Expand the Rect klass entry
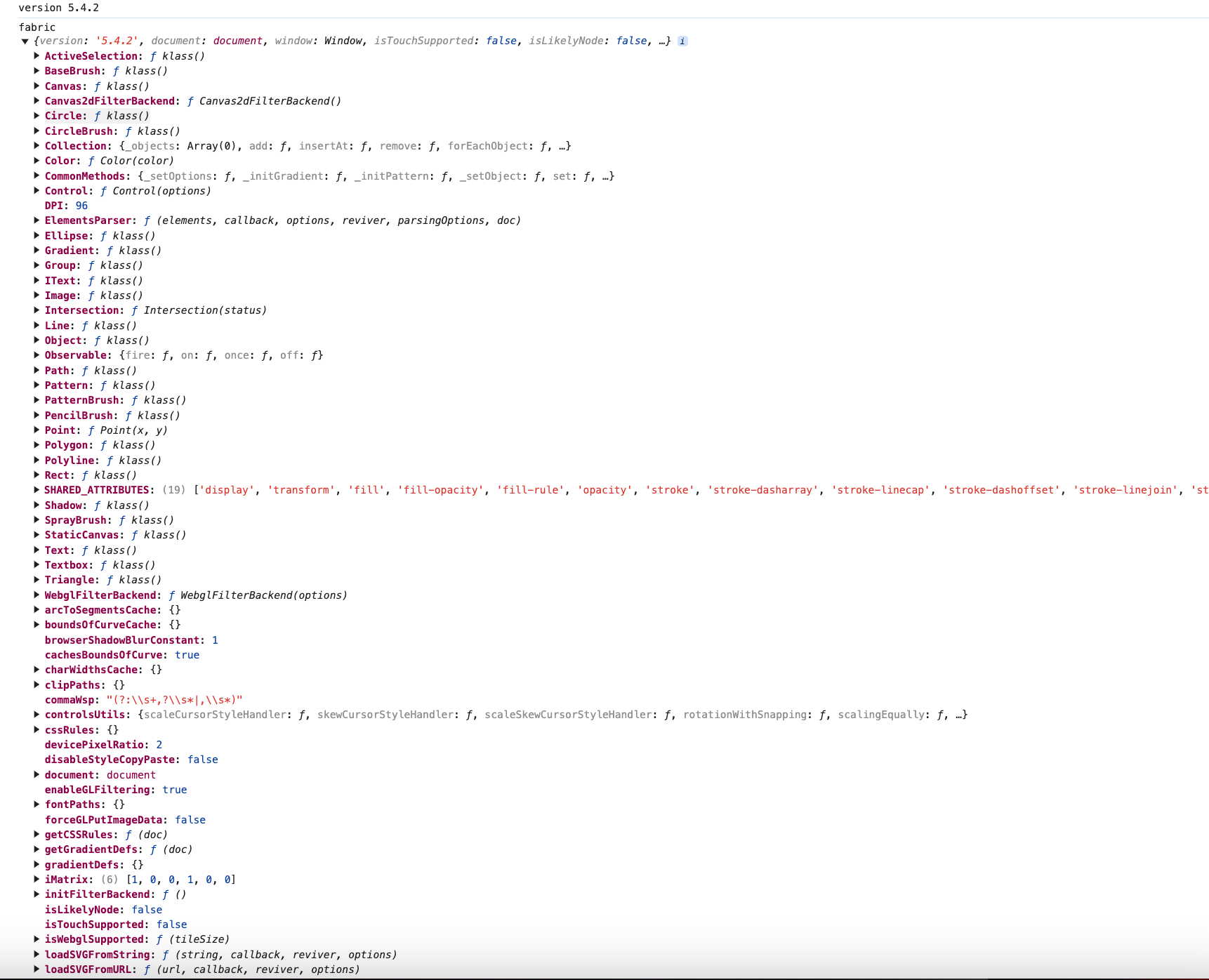The width and height of the screenshot is (1209, 980). [x=37, y=475]
